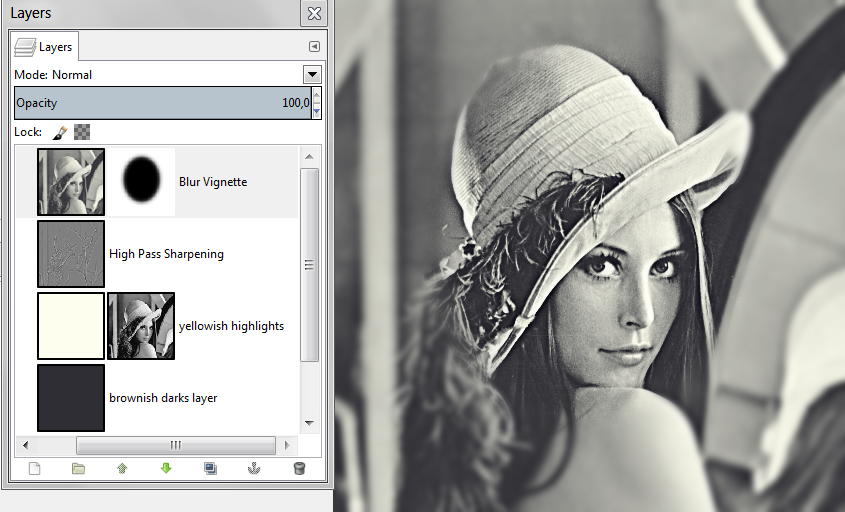Click horizontal scrollbar left arrow
The height and width of the screenshot is (512, 845).
pyautogui.click(x=25, y=445)
